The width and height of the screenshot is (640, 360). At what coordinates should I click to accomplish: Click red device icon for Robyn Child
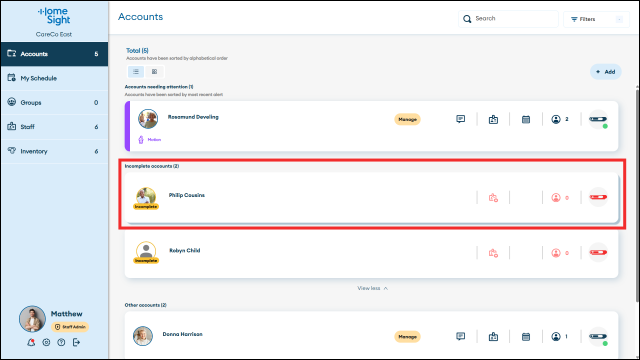click(x=598, y=253)
